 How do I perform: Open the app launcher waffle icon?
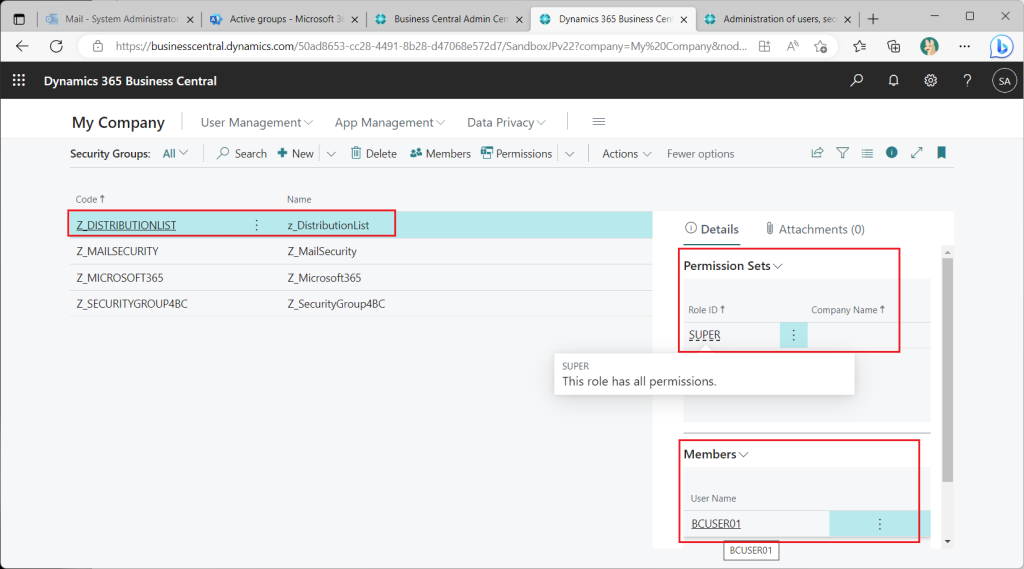coord(18,81)
